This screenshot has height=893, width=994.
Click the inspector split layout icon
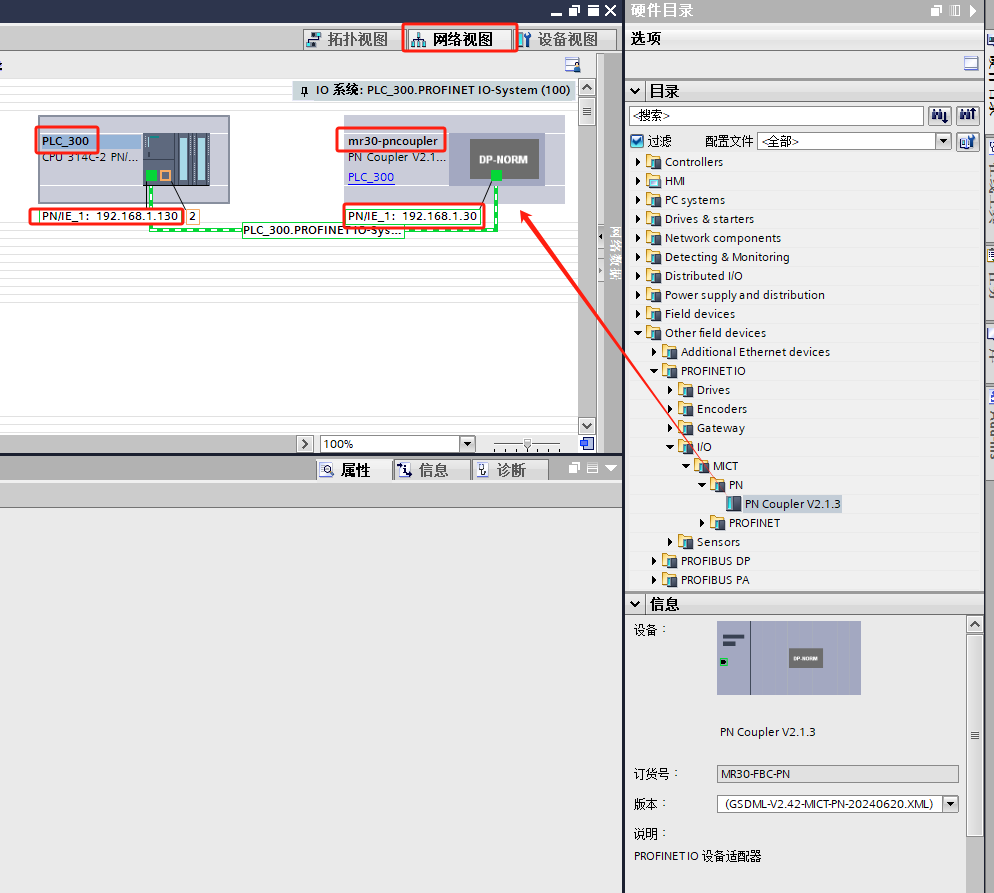coord(593,468)
